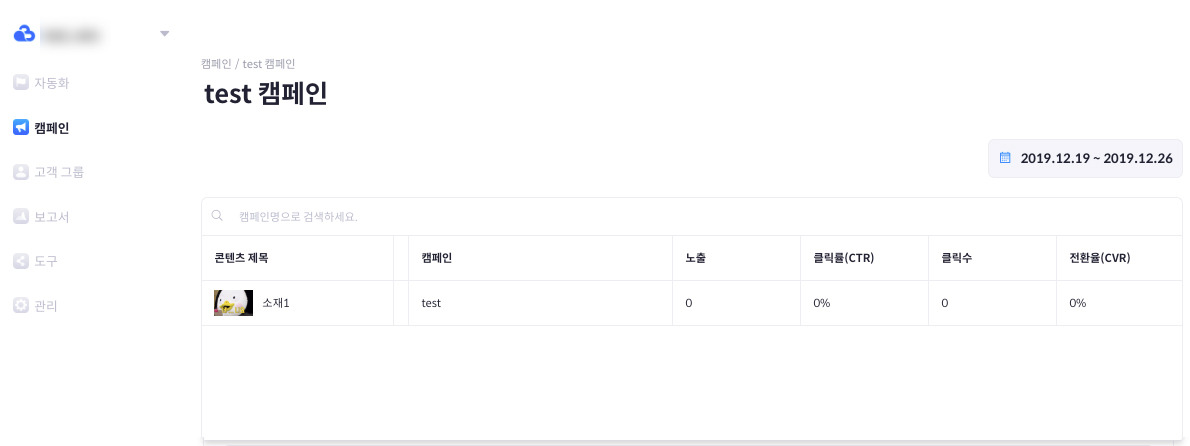
Task: Open the 2019.12.19 ~ 2019.12.26 date range
Action: tap(1085, 159)
